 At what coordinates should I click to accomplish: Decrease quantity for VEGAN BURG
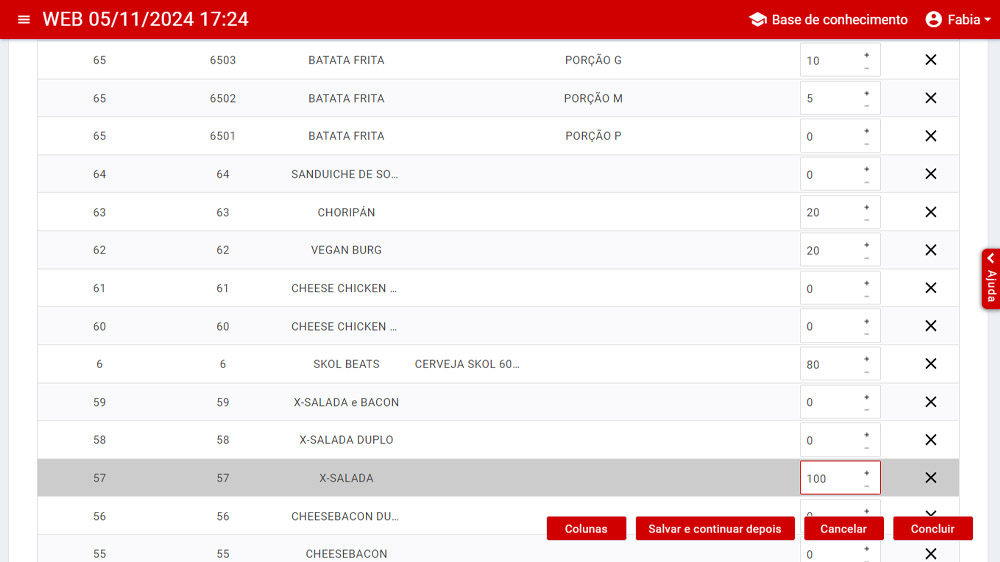pos(866,258)
